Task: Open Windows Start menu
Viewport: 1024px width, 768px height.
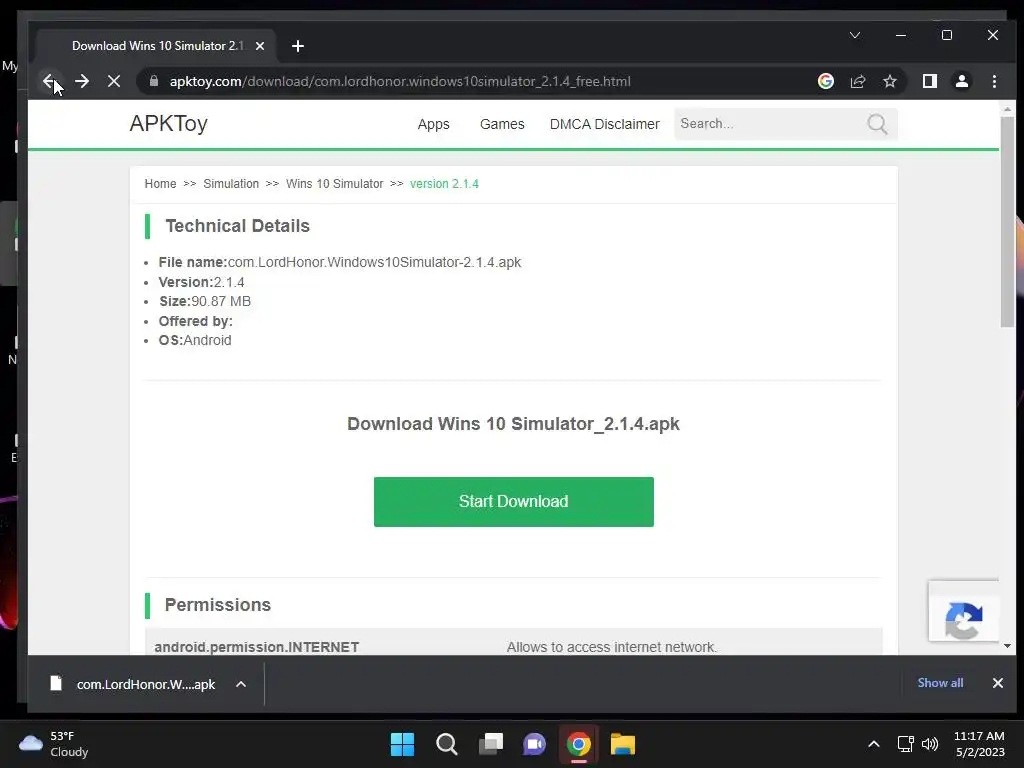Action: pyautogui.click(x=402, y=744)
